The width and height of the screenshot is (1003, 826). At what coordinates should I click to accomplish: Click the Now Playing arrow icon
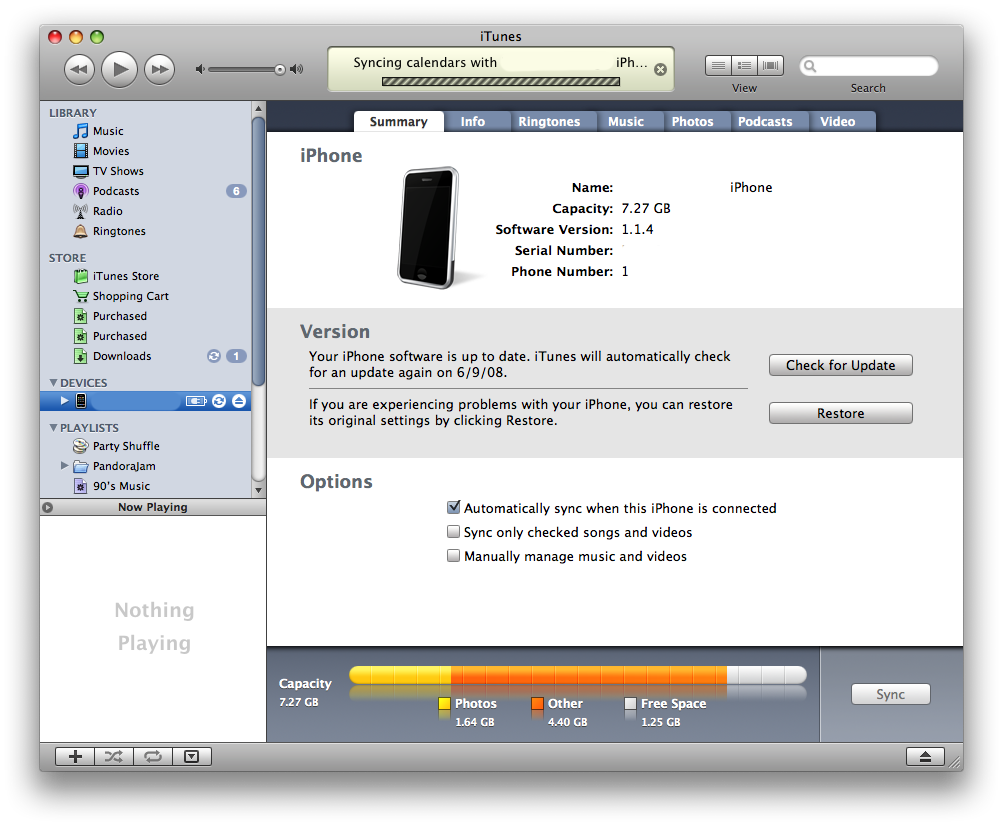47,507
